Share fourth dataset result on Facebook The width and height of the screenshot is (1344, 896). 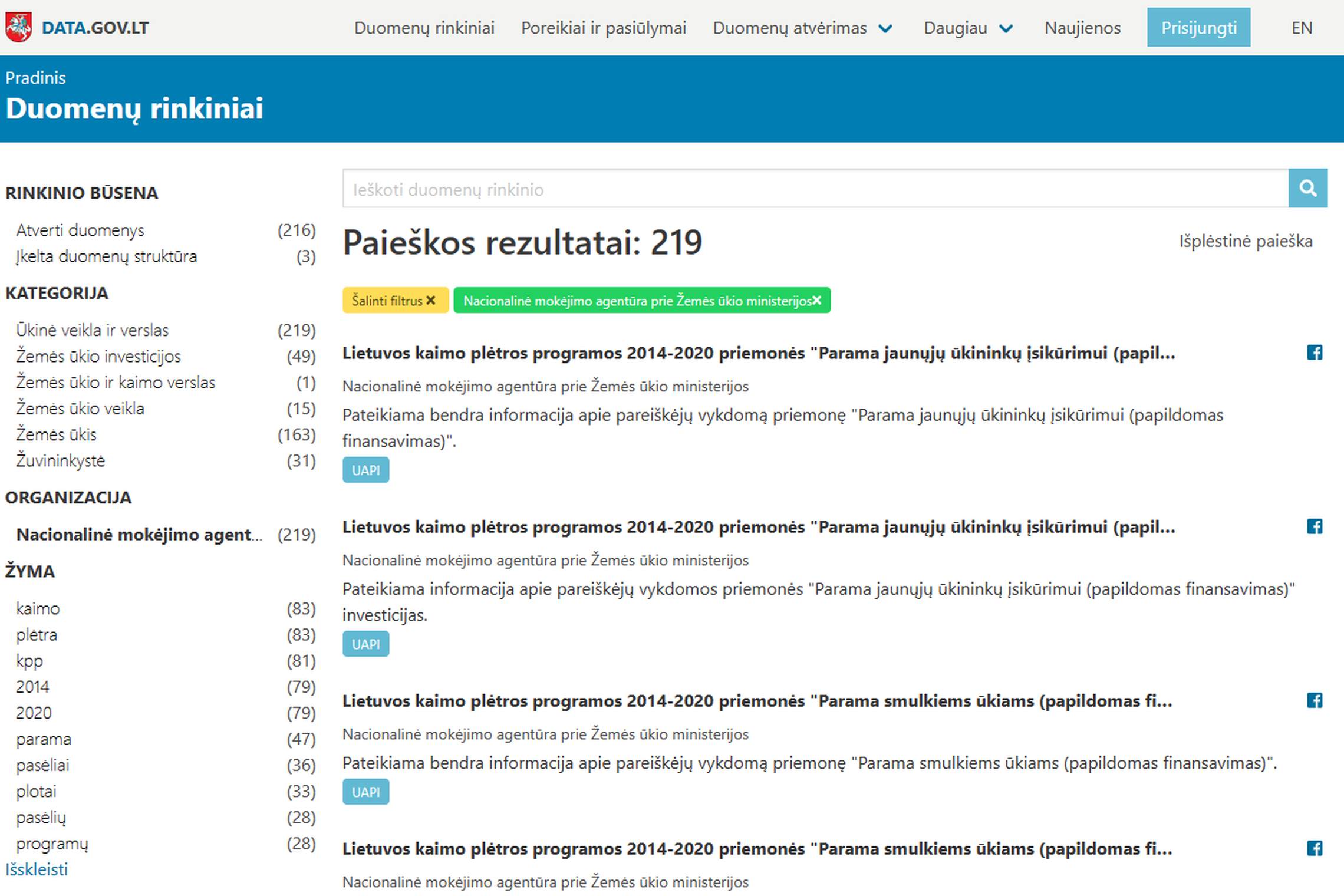[x=1315, y=848]
